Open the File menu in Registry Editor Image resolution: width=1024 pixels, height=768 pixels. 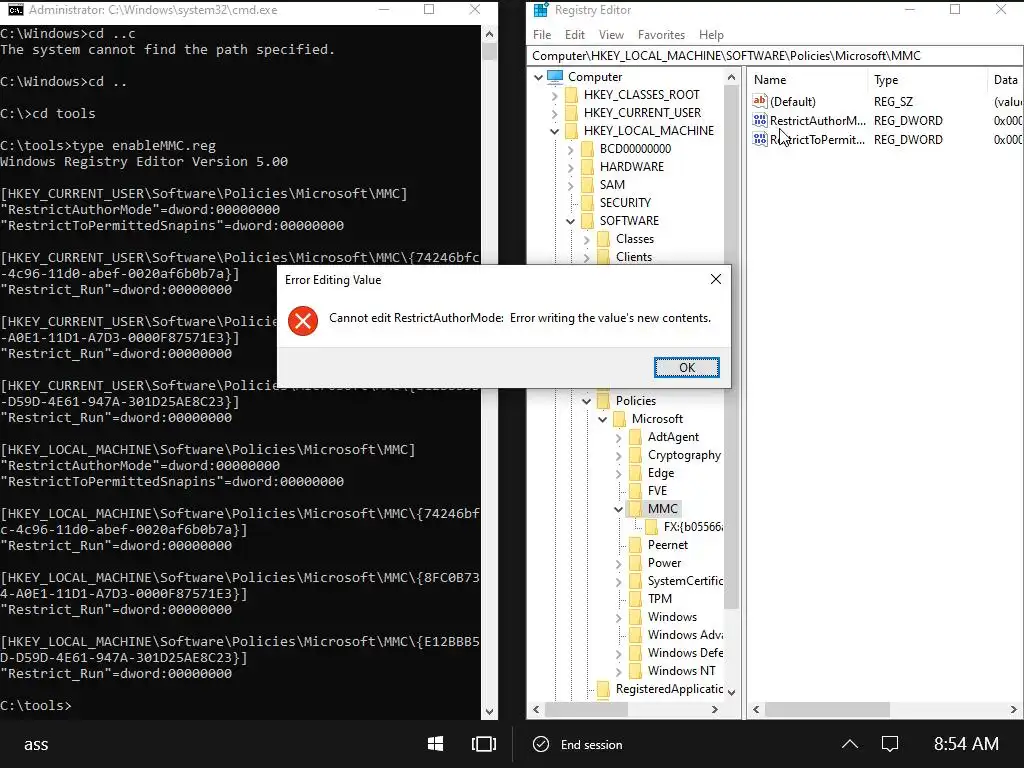(x=542, y=35)
